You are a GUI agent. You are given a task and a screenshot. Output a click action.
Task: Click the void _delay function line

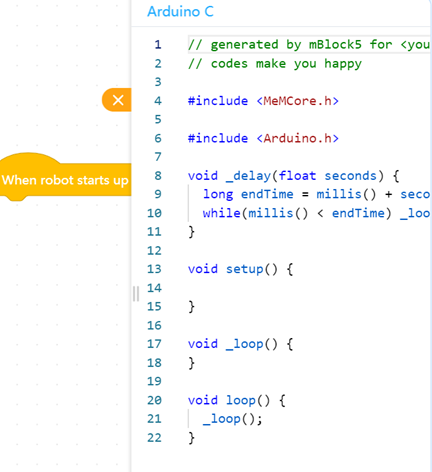coord(293,176)
